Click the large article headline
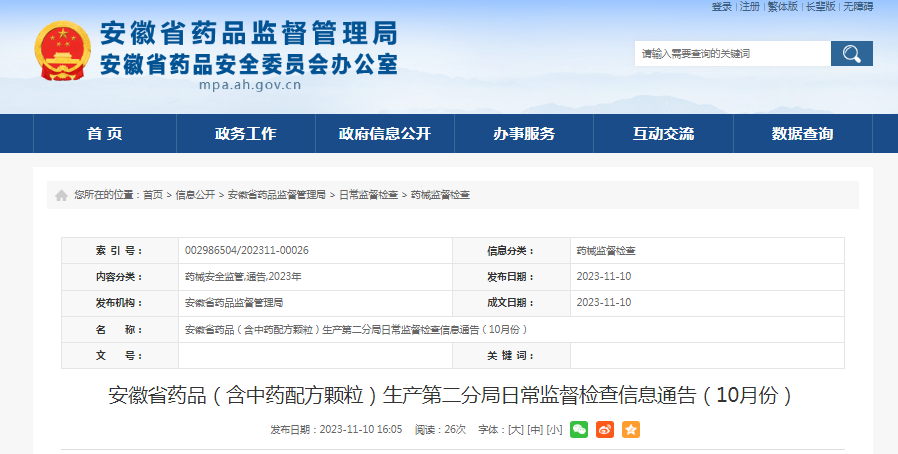This screenshot has width=898, height=454. (x=450, y=395)
